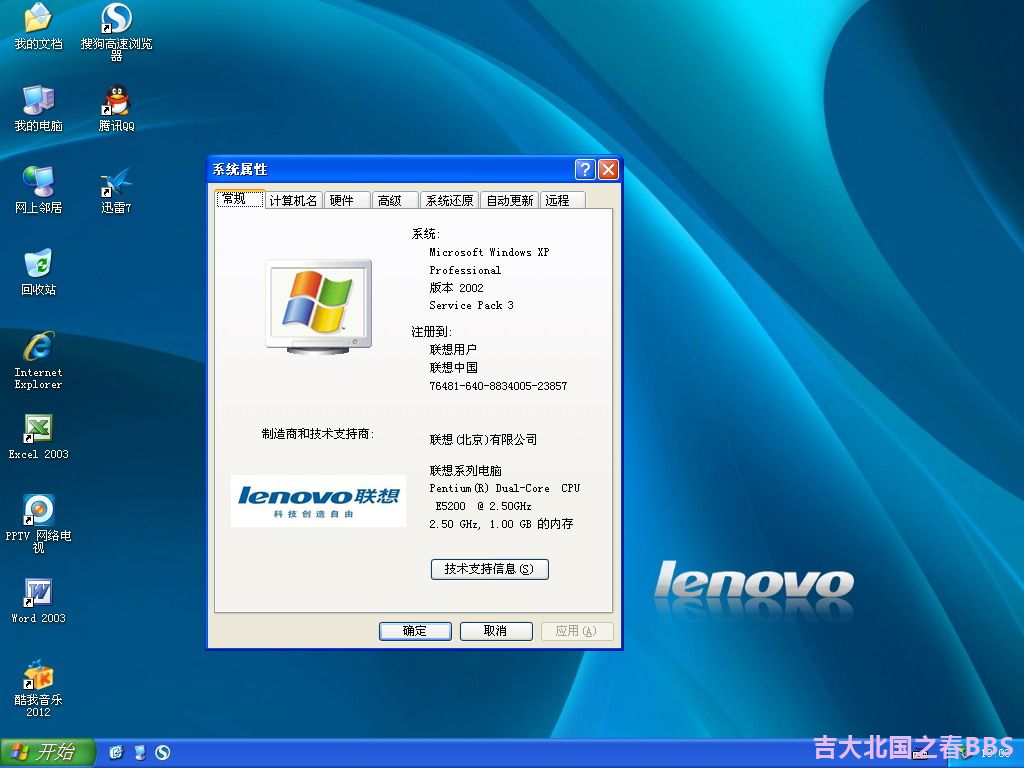Click the 'Service Pack 3' text

point(472,306)
